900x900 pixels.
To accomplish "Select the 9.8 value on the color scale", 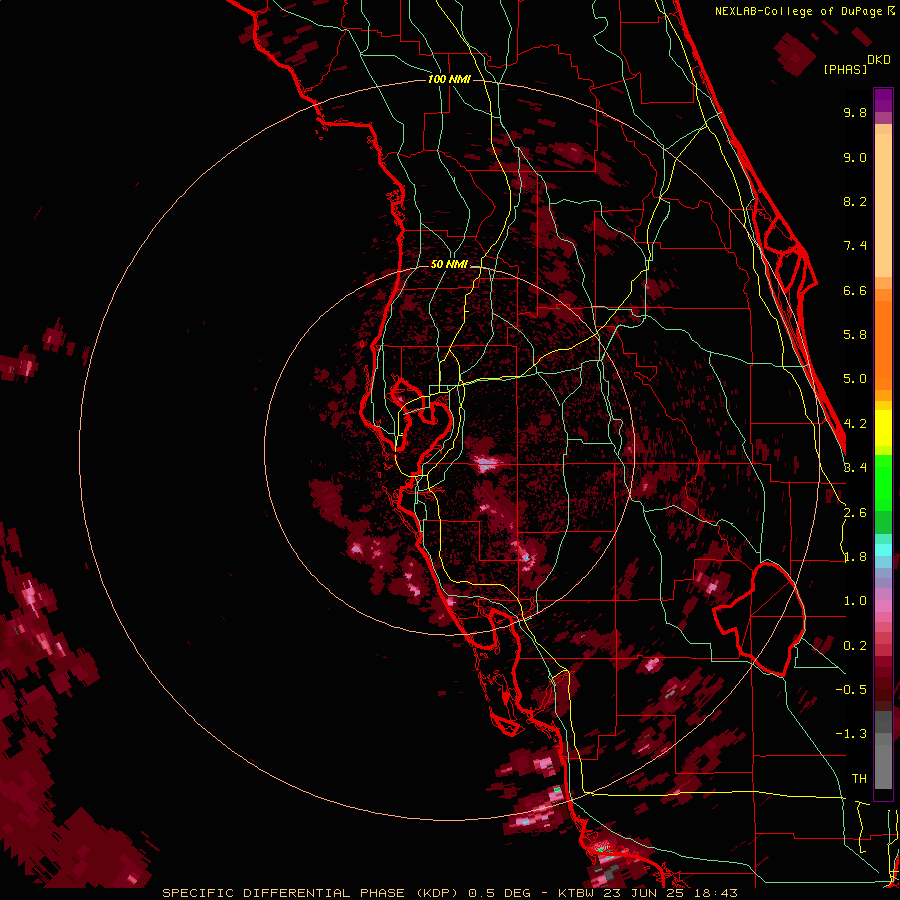I will point(855,112).
